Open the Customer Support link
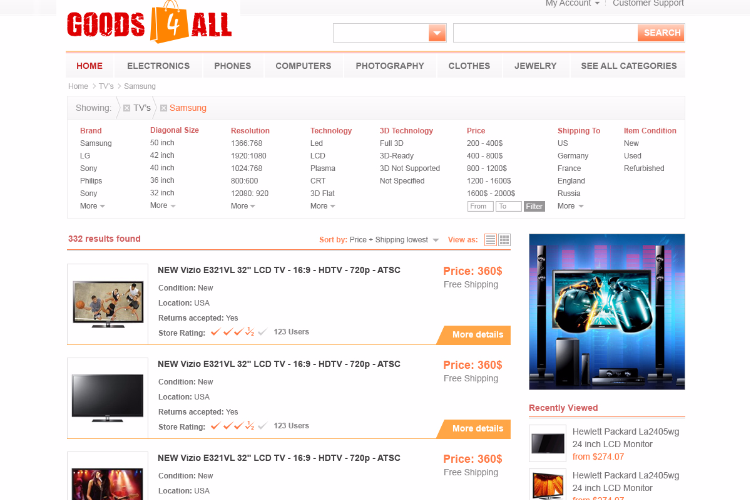The height and width of the screenshot is (500, 750). [648, 3]
